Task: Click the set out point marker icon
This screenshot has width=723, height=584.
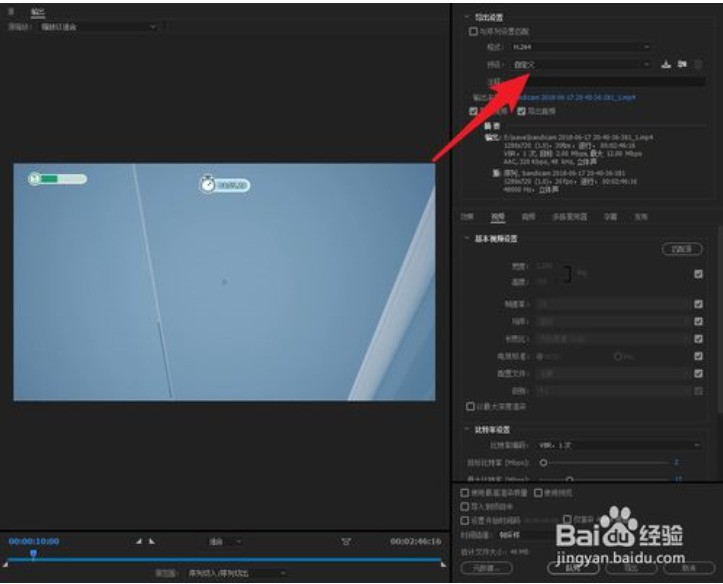Action: click(151, 541)
